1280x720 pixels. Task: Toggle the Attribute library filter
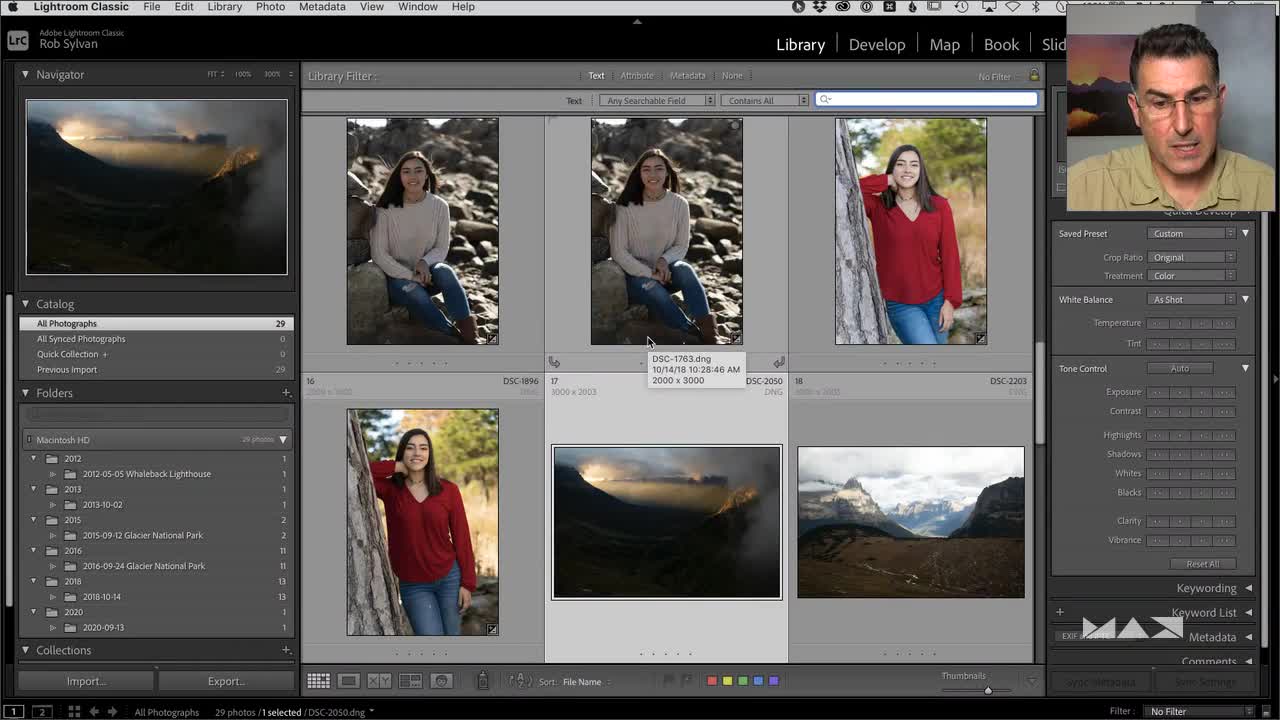[x=637, y=76]
